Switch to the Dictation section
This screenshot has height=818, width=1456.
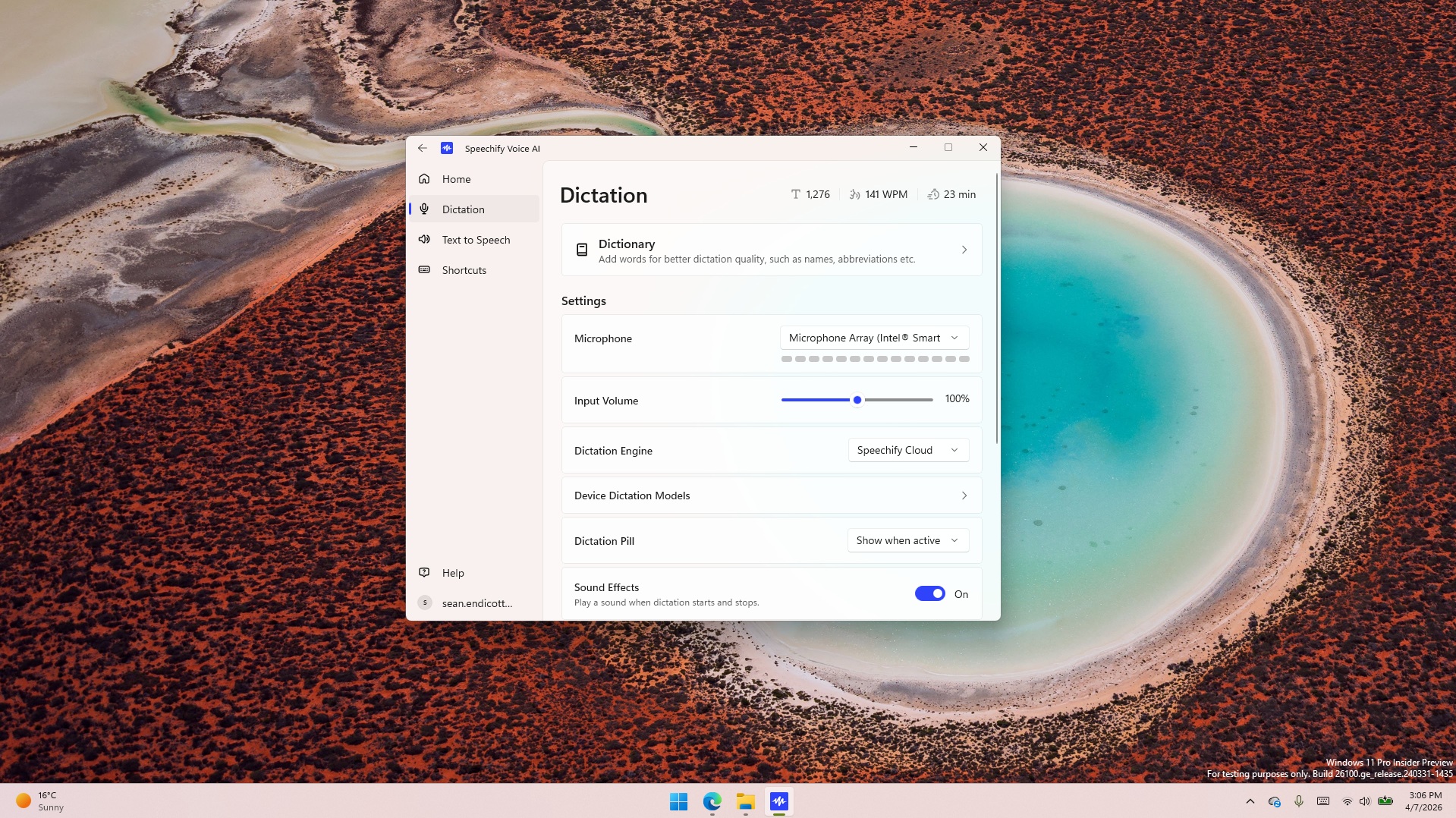464,209
